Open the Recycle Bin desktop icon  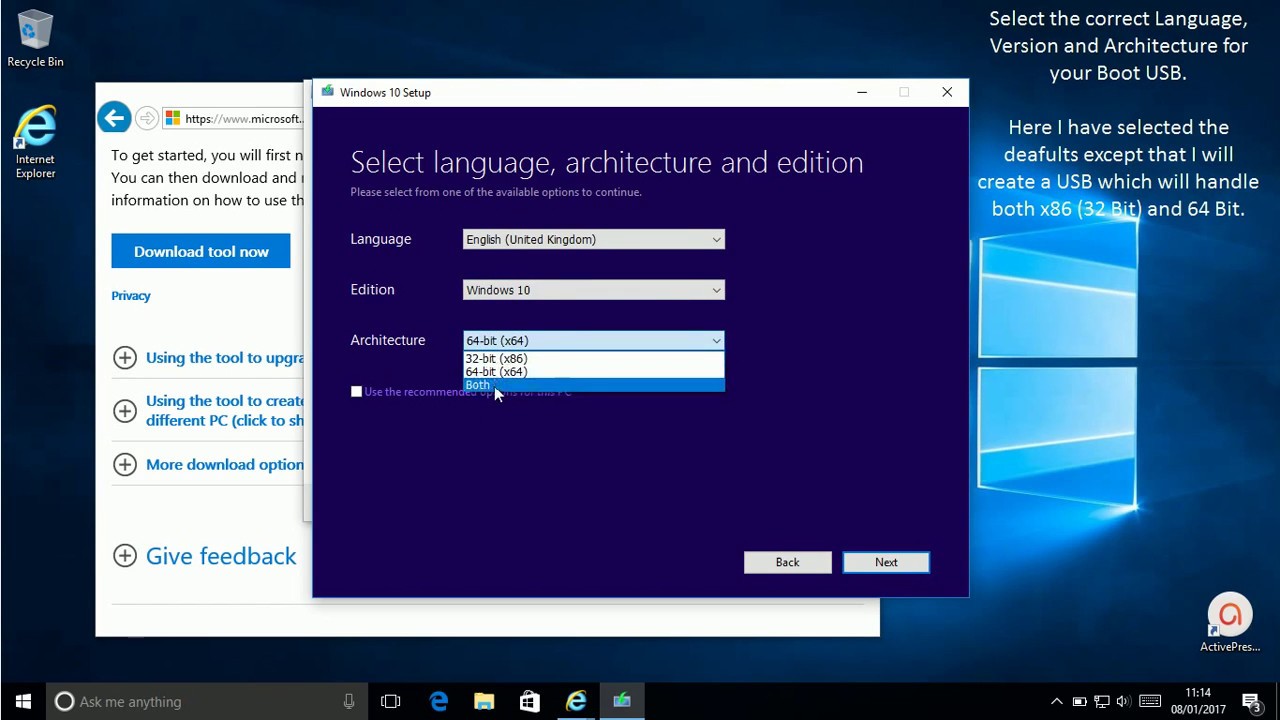[x=35, y=40]
